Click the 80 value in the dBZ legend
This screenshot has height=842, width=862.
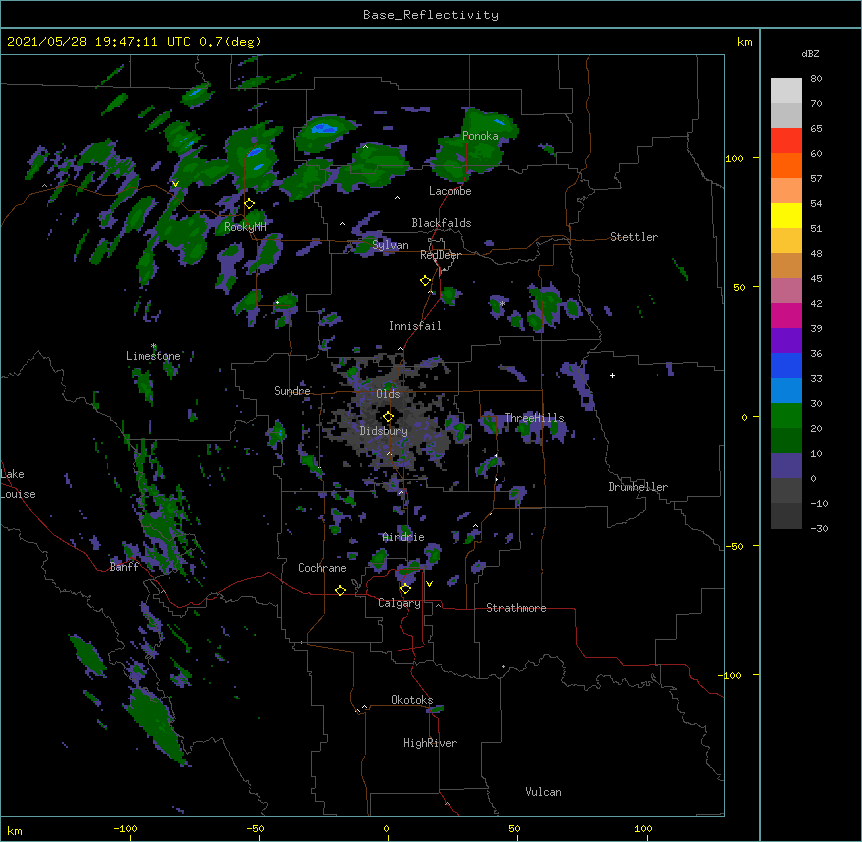(816, 79)
